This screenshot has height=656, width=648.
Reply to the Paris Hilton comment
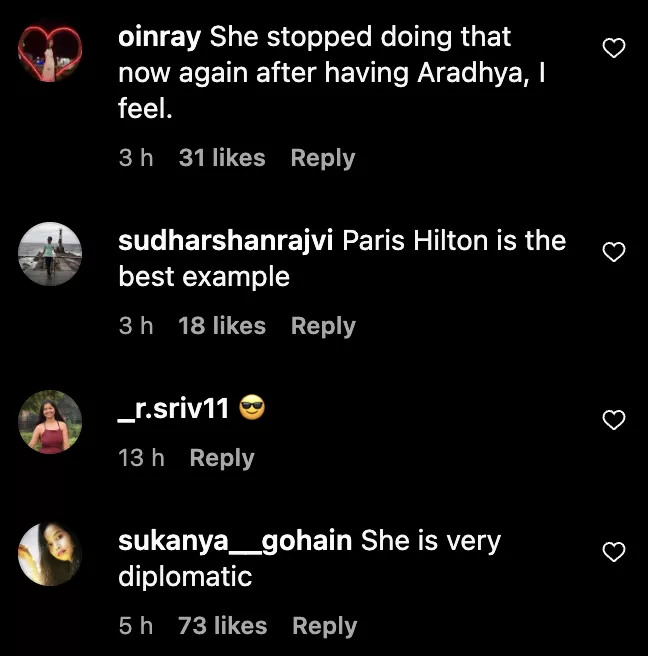pos(322,326)
